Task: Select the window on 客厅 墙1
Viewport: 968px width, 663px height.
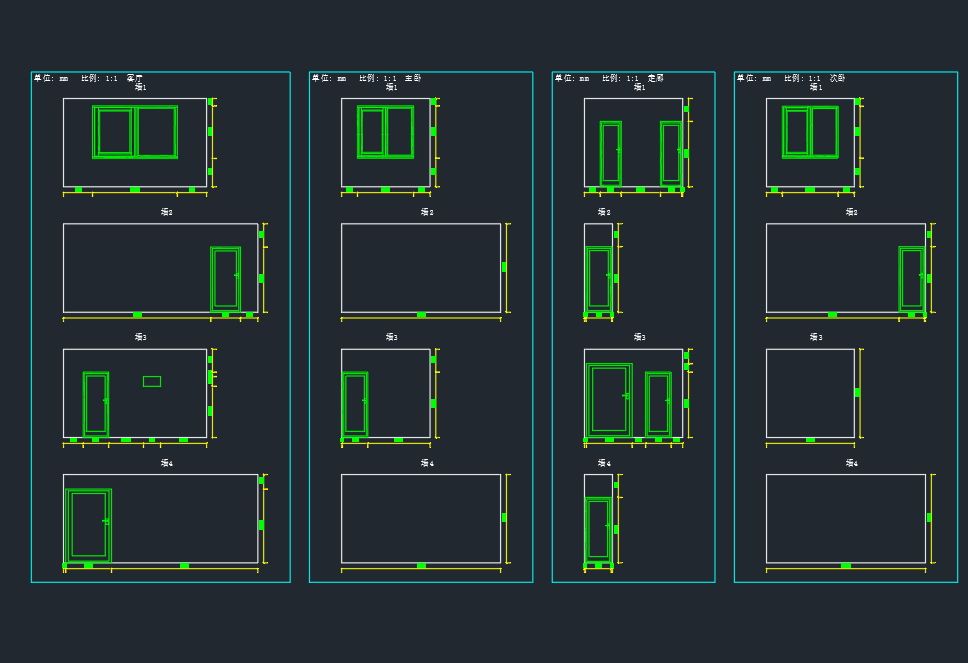Action: point(135,132)
